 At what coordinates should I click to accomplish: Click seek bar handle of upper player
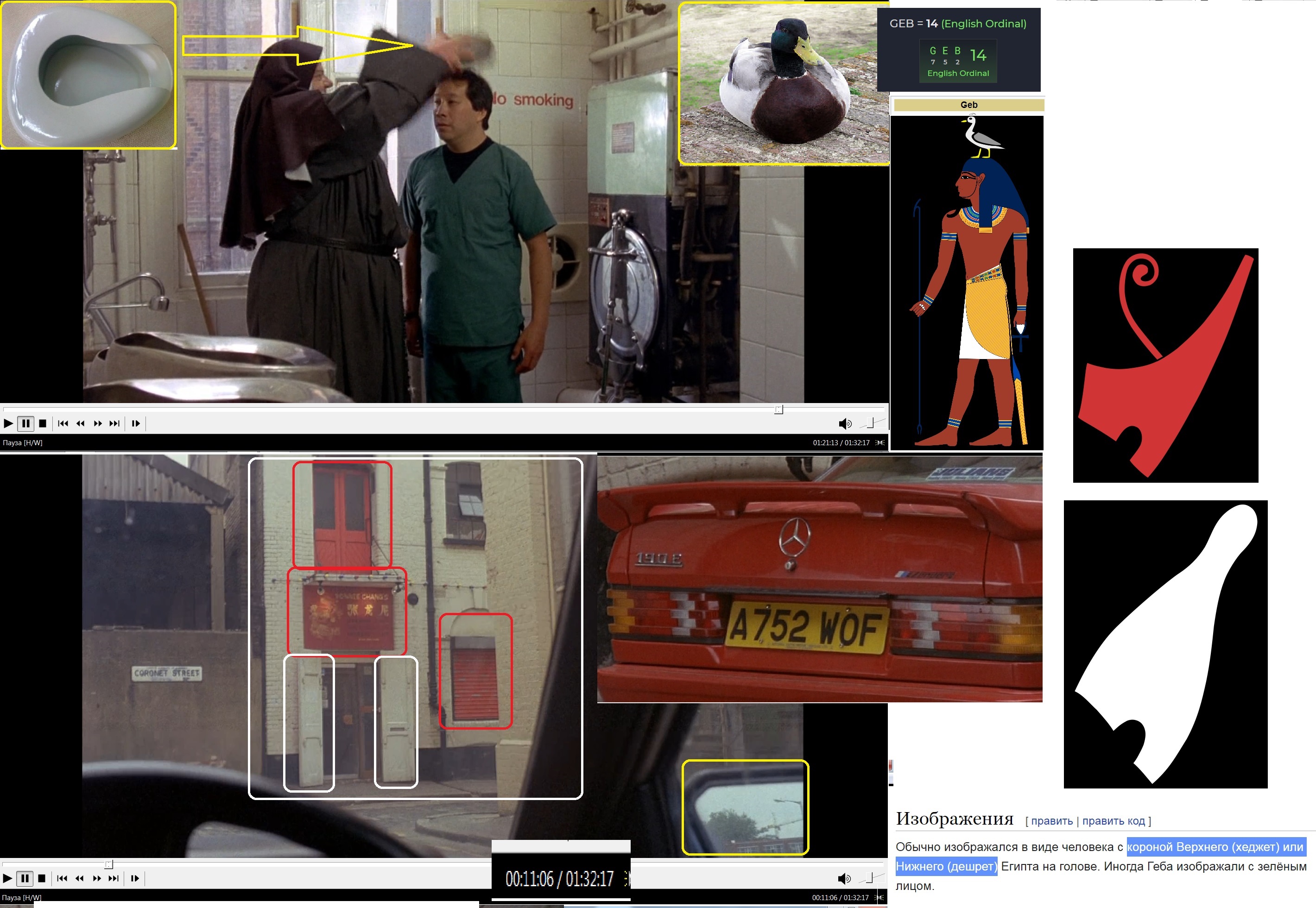[x=779, y=410]
